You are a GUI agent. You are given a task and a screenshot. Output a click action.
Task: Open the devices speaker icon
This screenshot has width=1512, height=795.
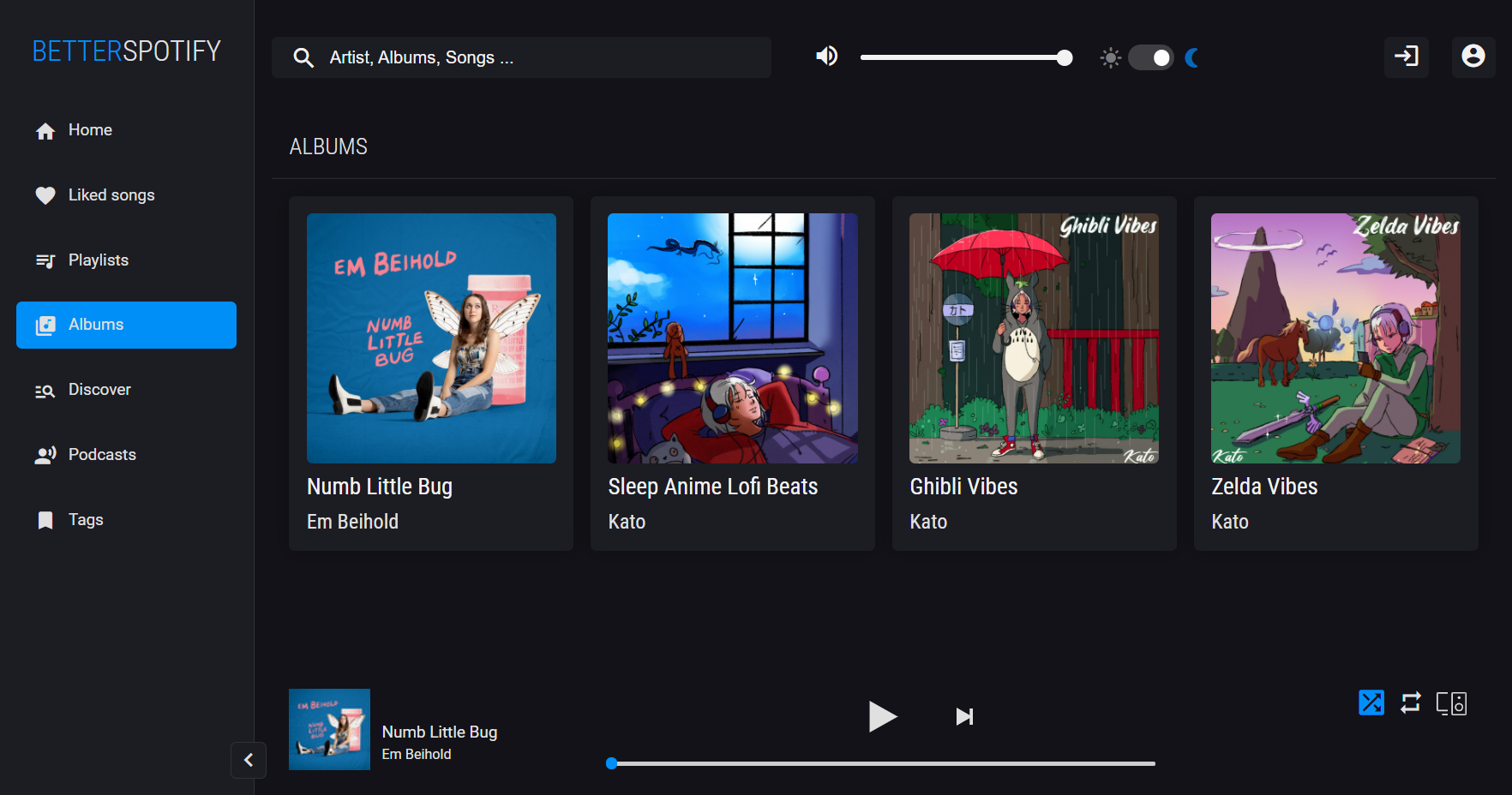[x=1451, y=703]
